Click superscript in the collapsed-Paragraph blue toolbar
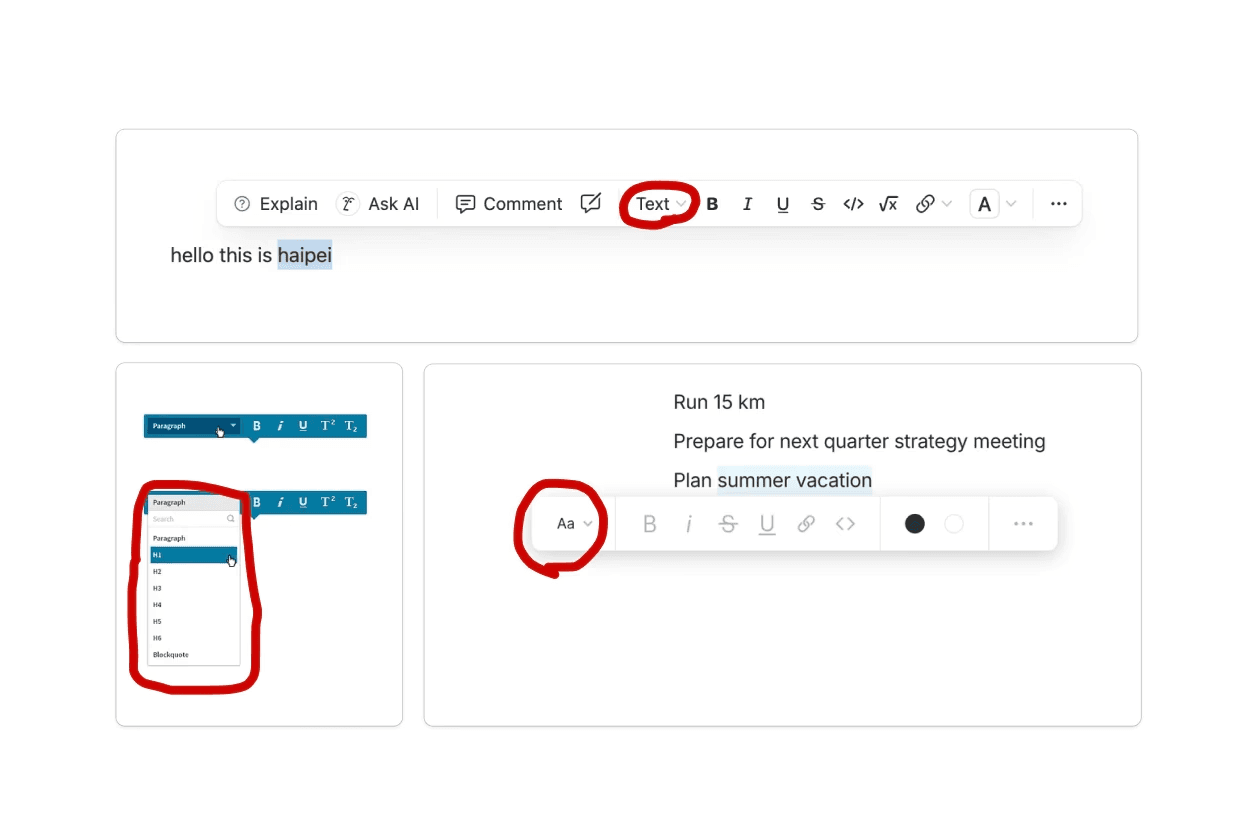1254x822 pixels. tap(328, 426)
